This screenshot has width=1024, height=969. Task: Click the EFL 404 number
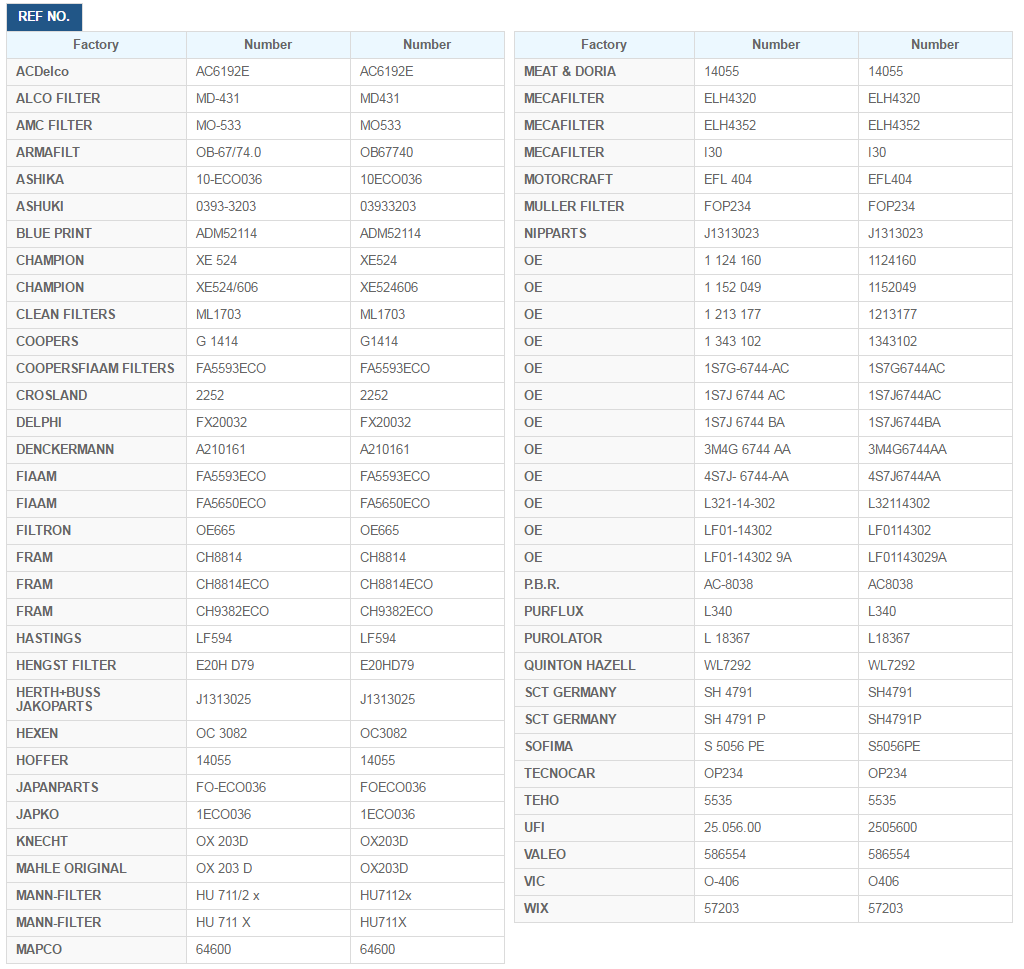click(x=728, y=180)
